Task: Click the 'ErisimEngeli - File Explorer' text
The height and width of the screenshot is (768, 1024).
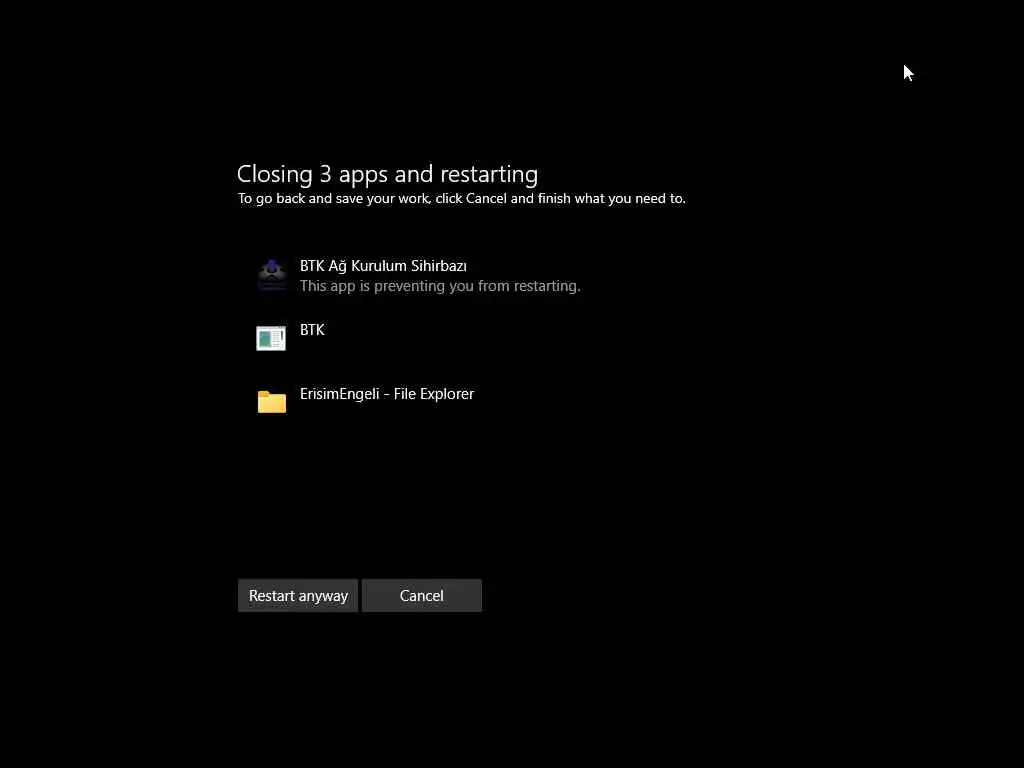Action: pyautogui.click(x=387, y=394)
